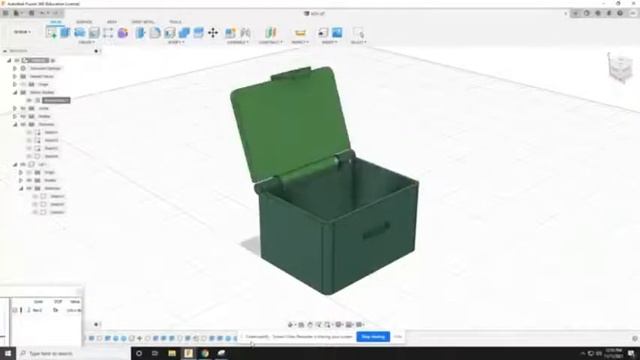The height and width of the screenshot is (360, 640).
Task: Click the Zoom Window magnifier icon
Action: (328, 324)
